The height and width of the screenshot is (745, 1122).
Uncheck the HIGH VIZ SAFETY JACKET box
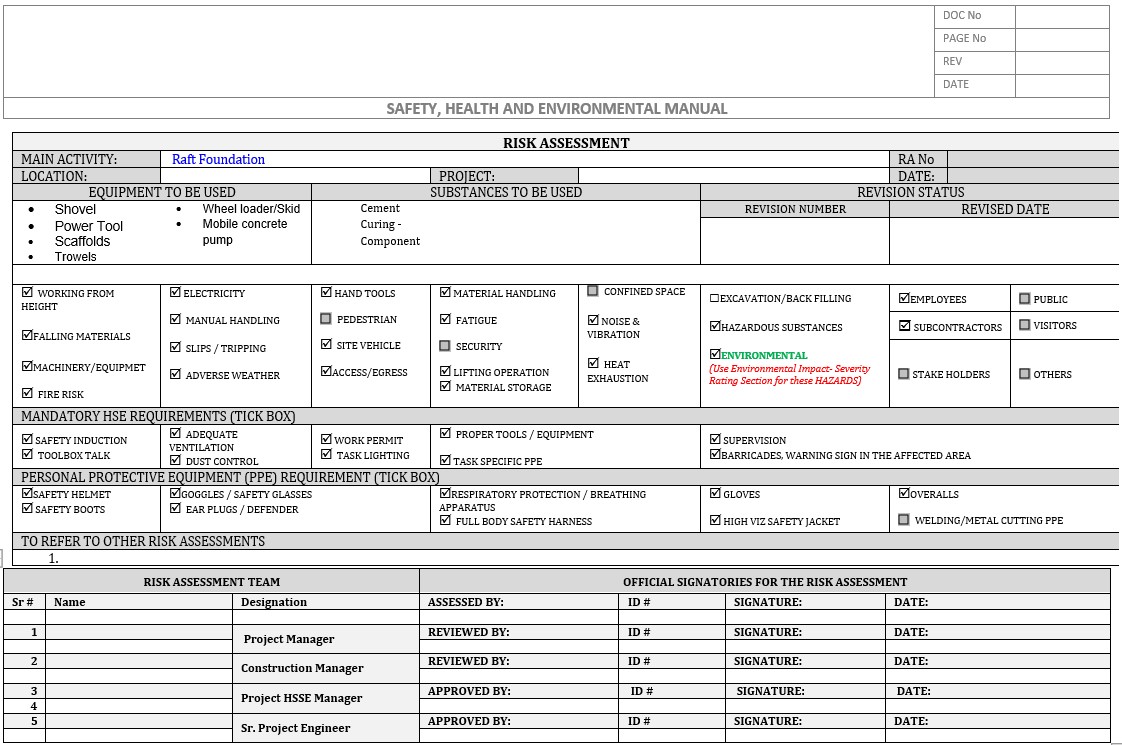(715, 520)
